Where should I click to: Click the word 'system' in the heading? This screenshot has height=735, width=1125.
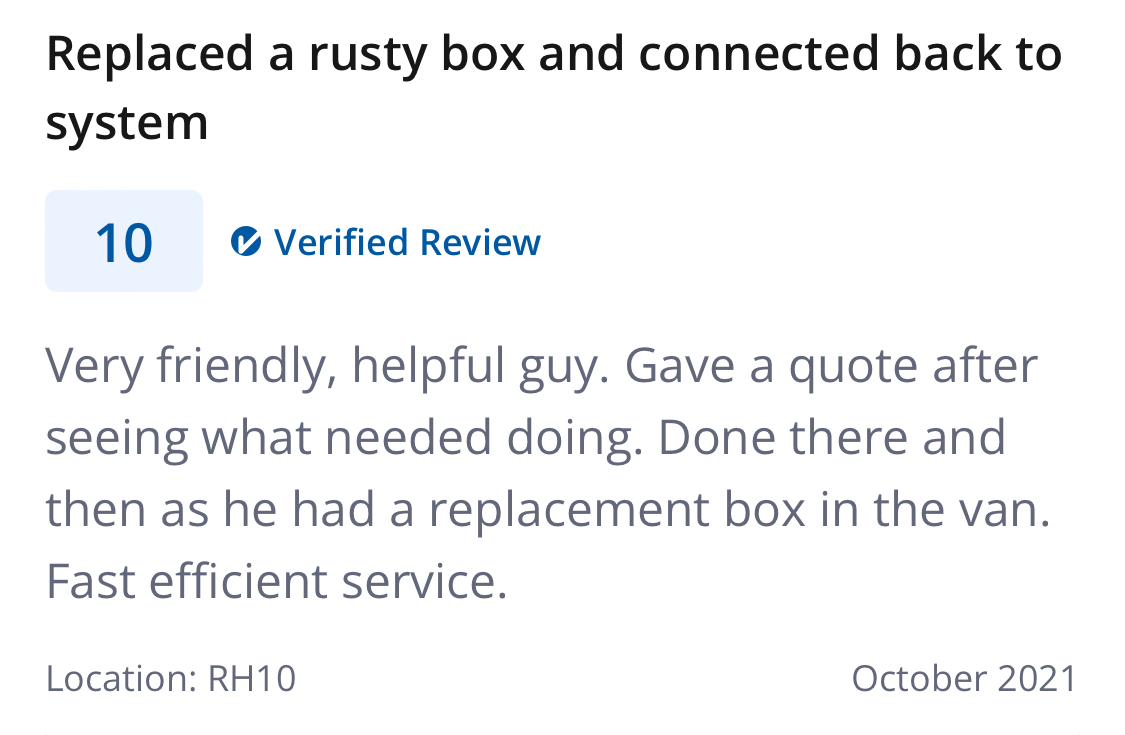pyautogui.click(x=127, y=123)
